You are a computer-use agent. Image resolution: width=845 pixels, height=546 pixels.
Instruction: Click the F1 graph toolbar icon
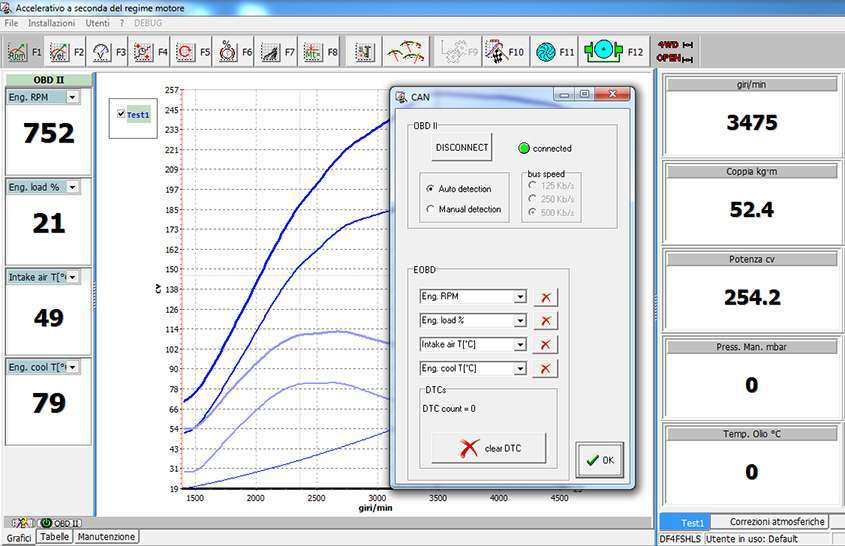click(18, 50)
